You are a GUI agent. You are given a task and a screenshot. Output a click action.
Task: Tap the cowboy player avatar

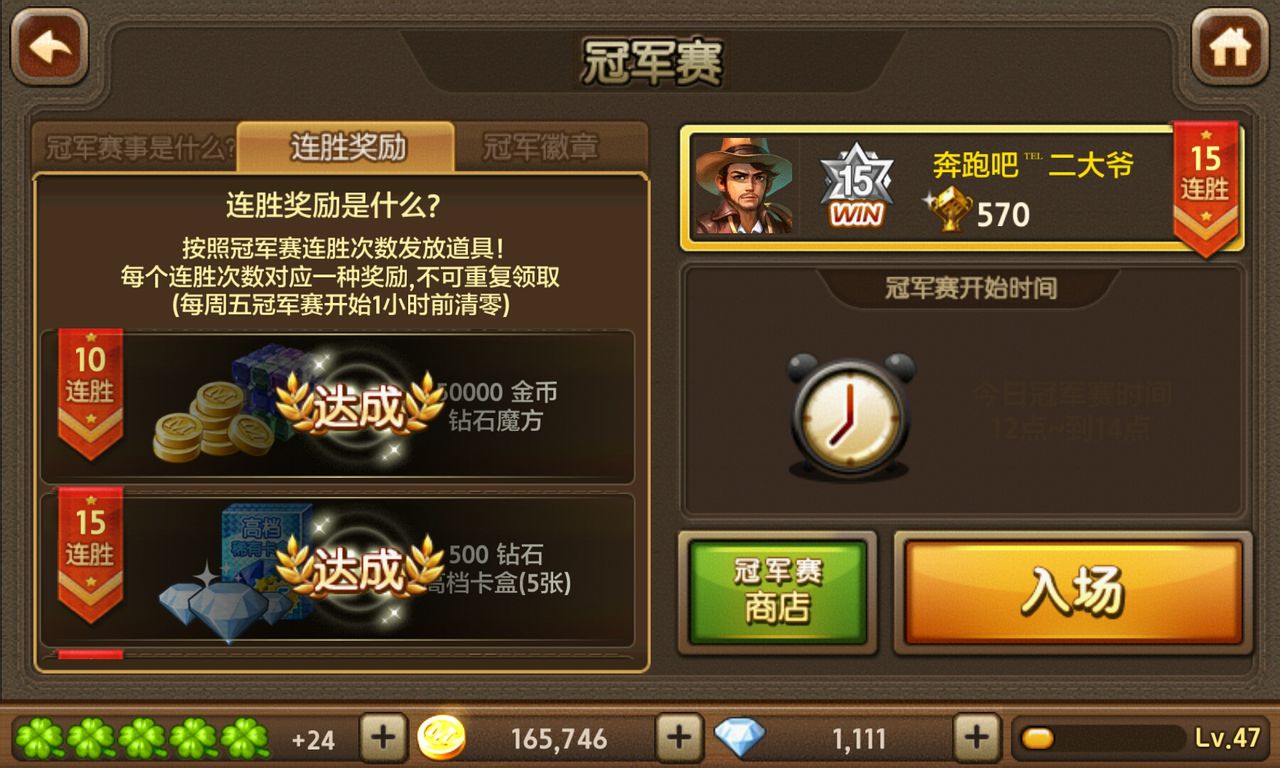744,186
